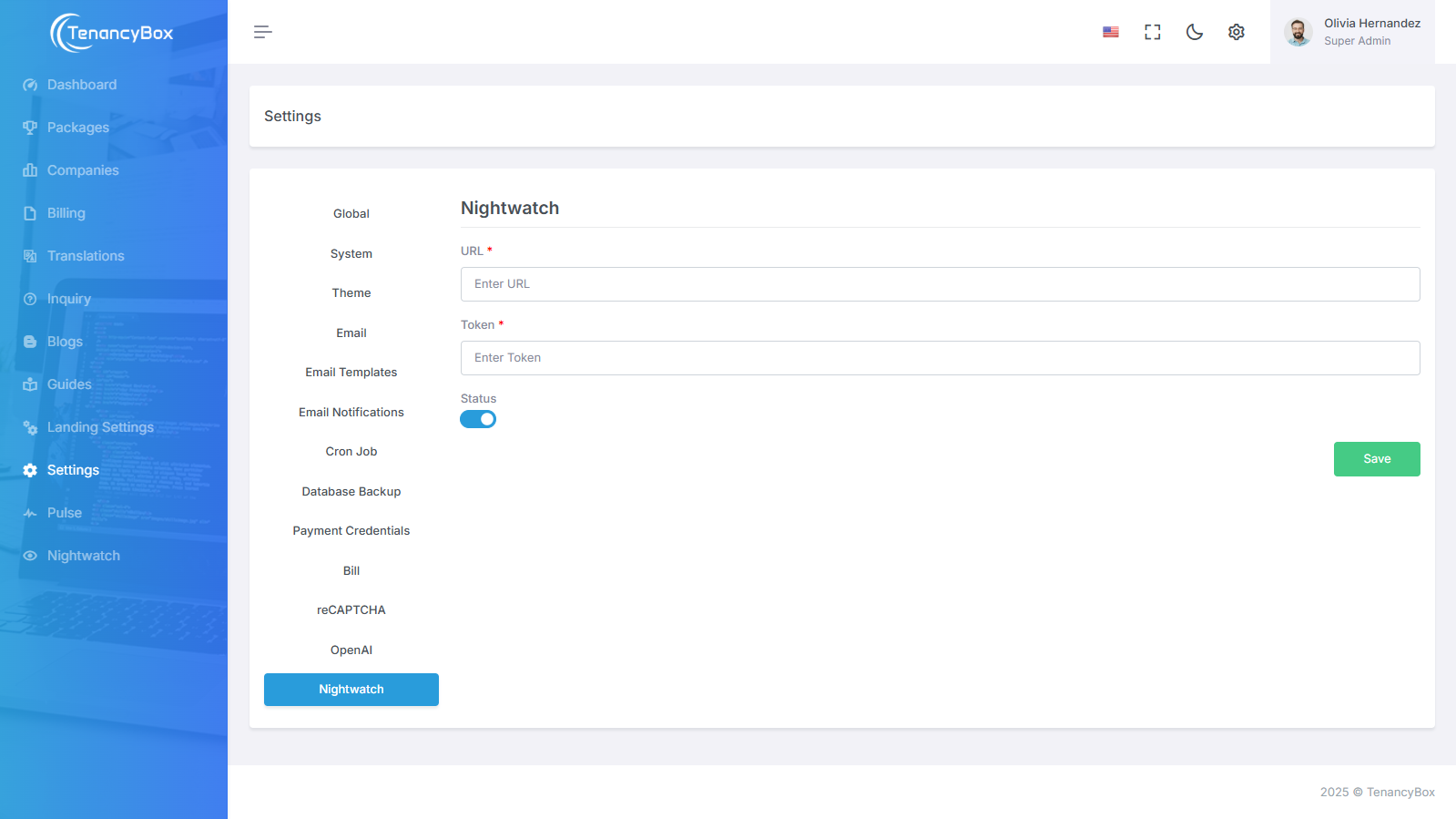The height and width of the screenshot is (819, 1456).
Task: Open the header gear settings icon
Action: [1237, 32]
